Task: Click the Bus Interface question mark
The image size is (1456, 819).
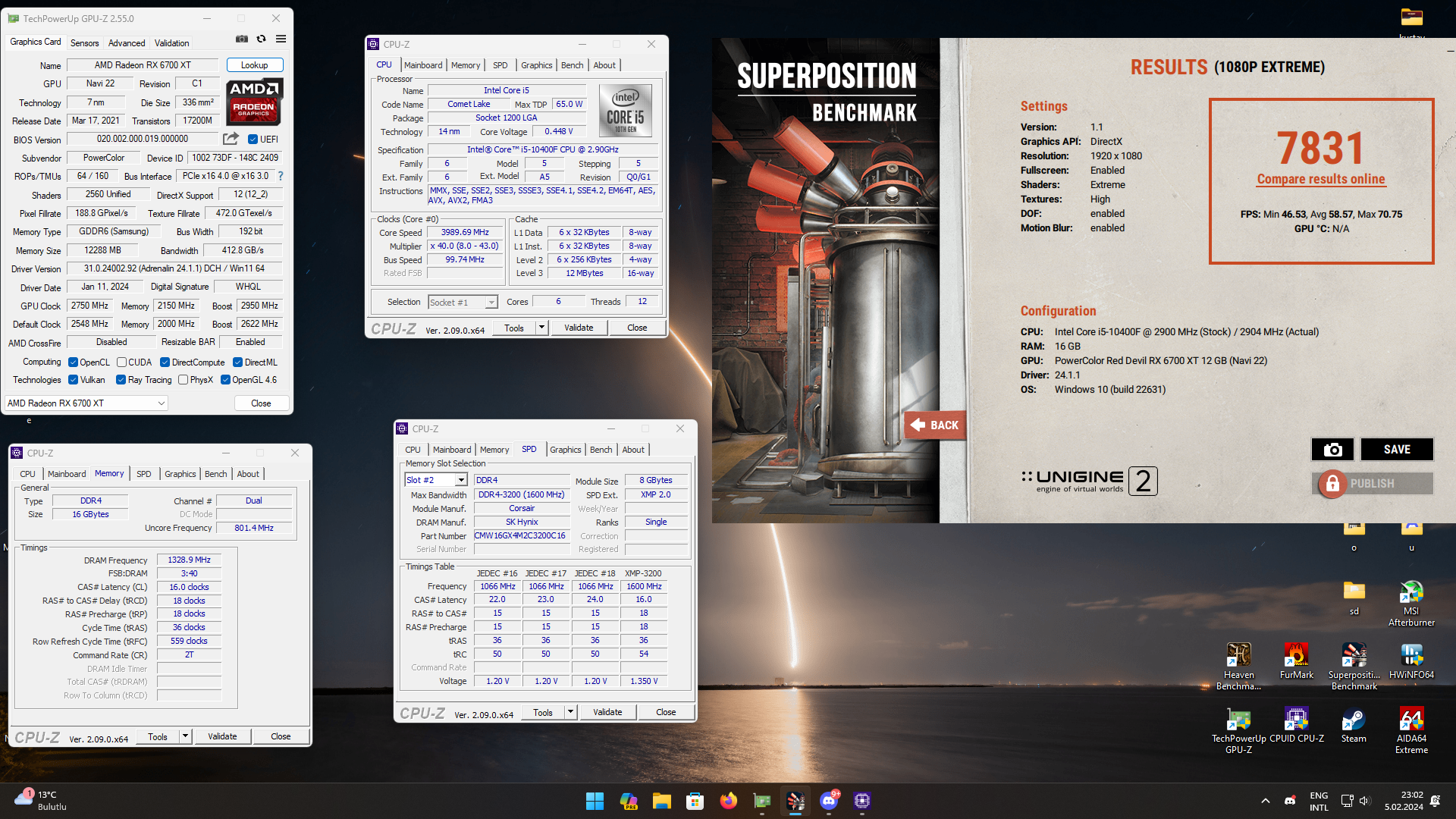Action: tap(281, 176)
